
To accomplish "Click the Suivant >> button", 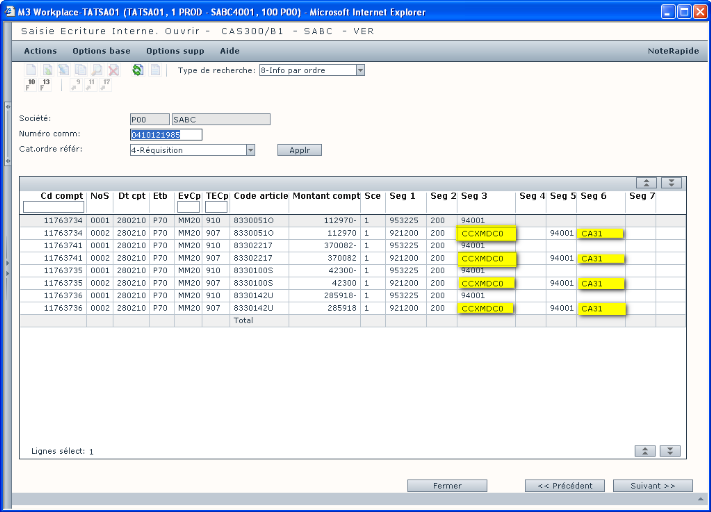I will 652,486.
